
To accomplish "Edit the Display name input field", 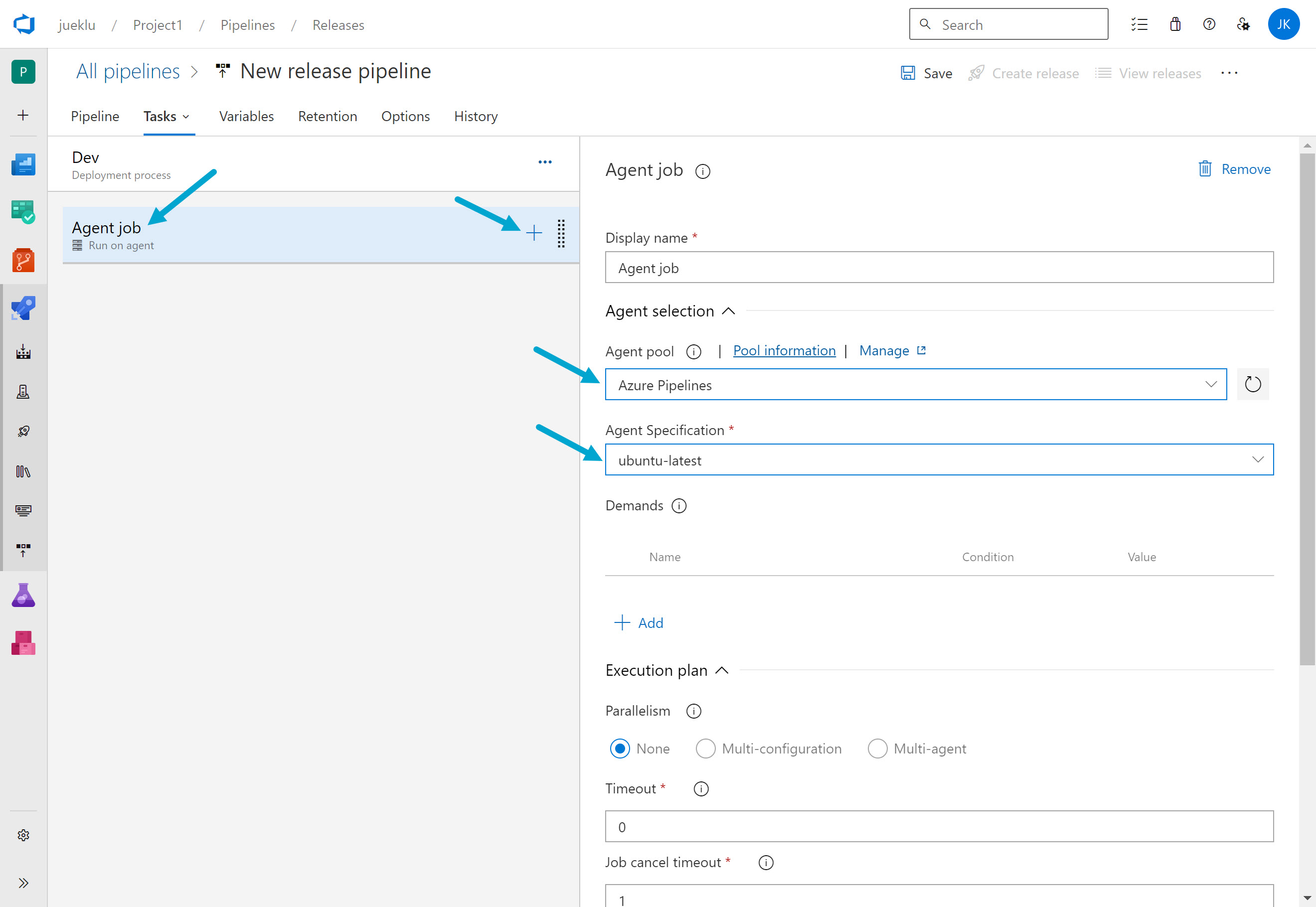I will [938, 267].
